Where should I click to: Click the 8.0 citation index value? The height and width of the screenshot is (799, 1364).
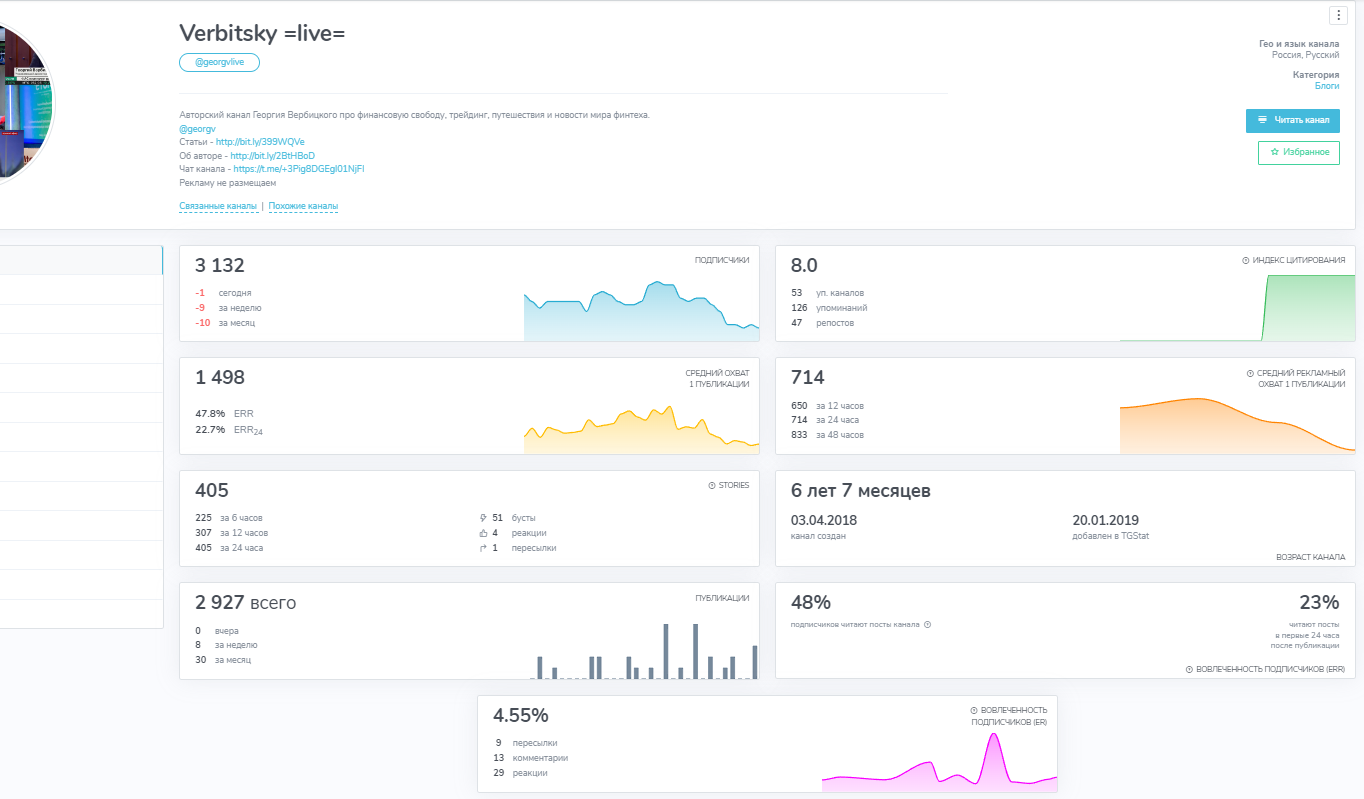click(804, 265)
